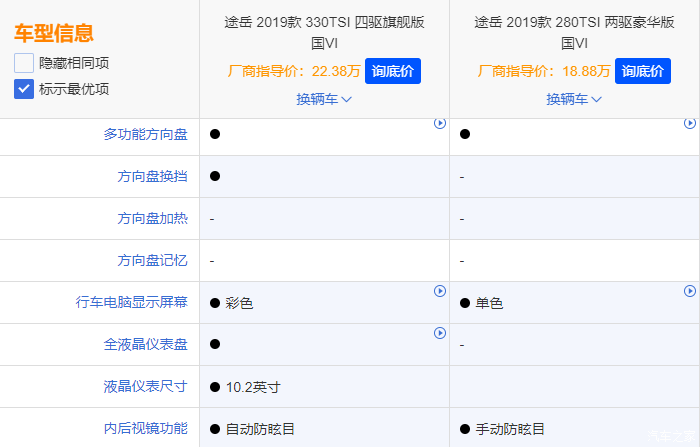Screen dimensions: 700x447
Task: Open 途岳 2019款 280TSI 两驱豪华版 title link
Action: [574, 33]
